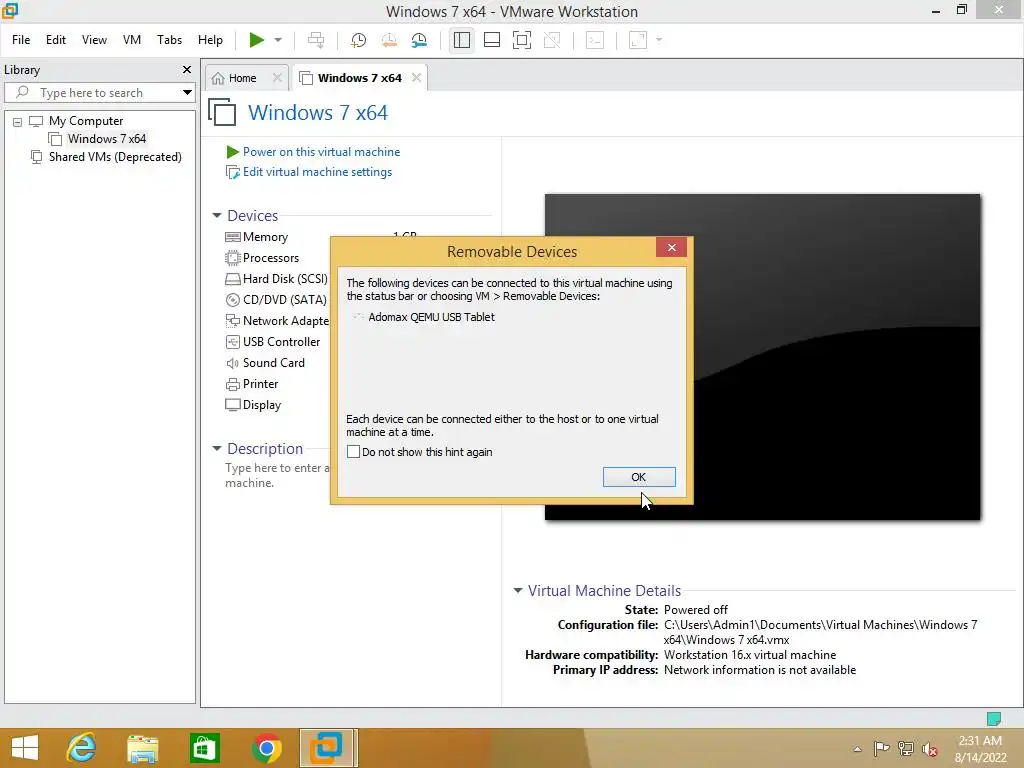Collapse the My Computer tree node
This screenshot has height=768, width=1024.
[18, 121]
